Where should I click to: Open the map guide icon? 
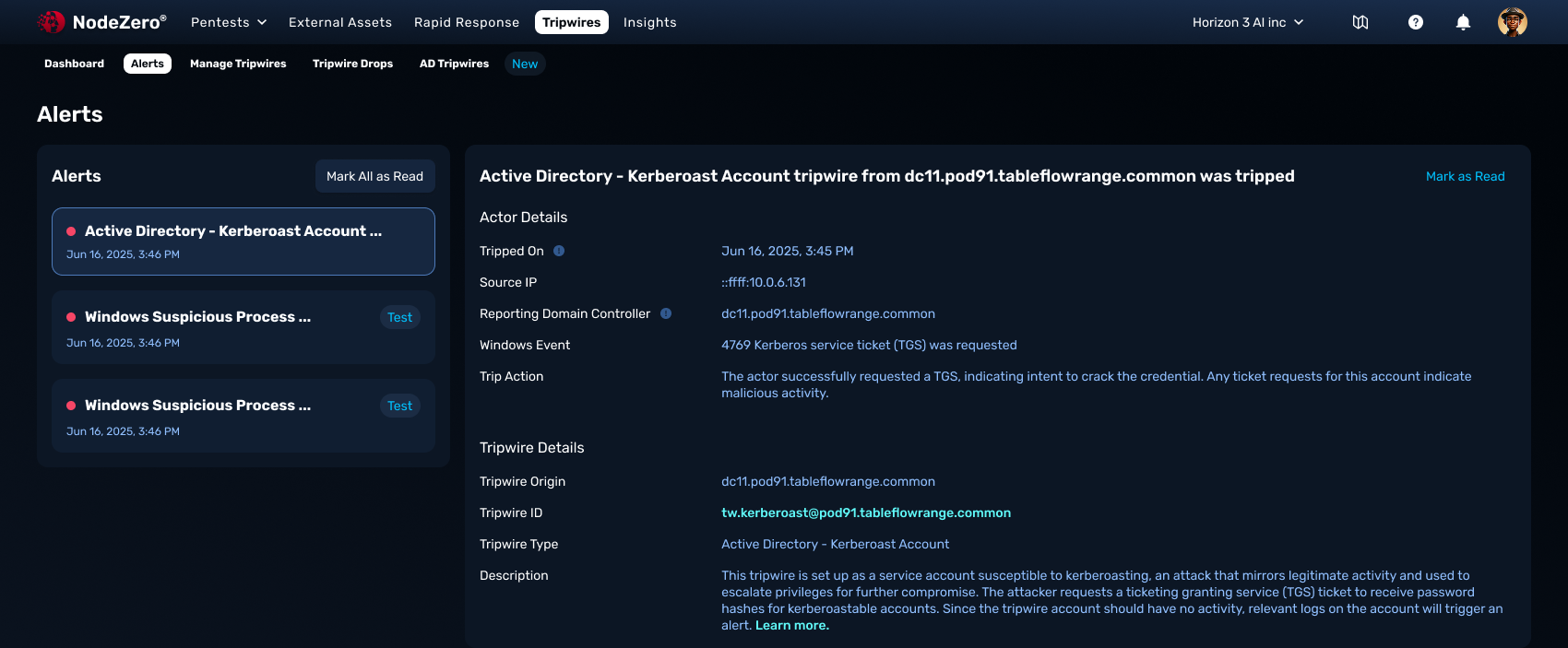point(1360,22)
